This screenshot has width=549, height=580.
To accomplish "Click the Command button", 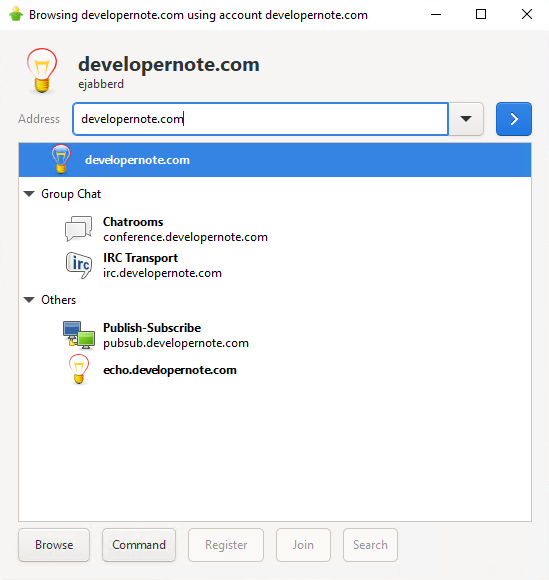I will tap(139, 545).
